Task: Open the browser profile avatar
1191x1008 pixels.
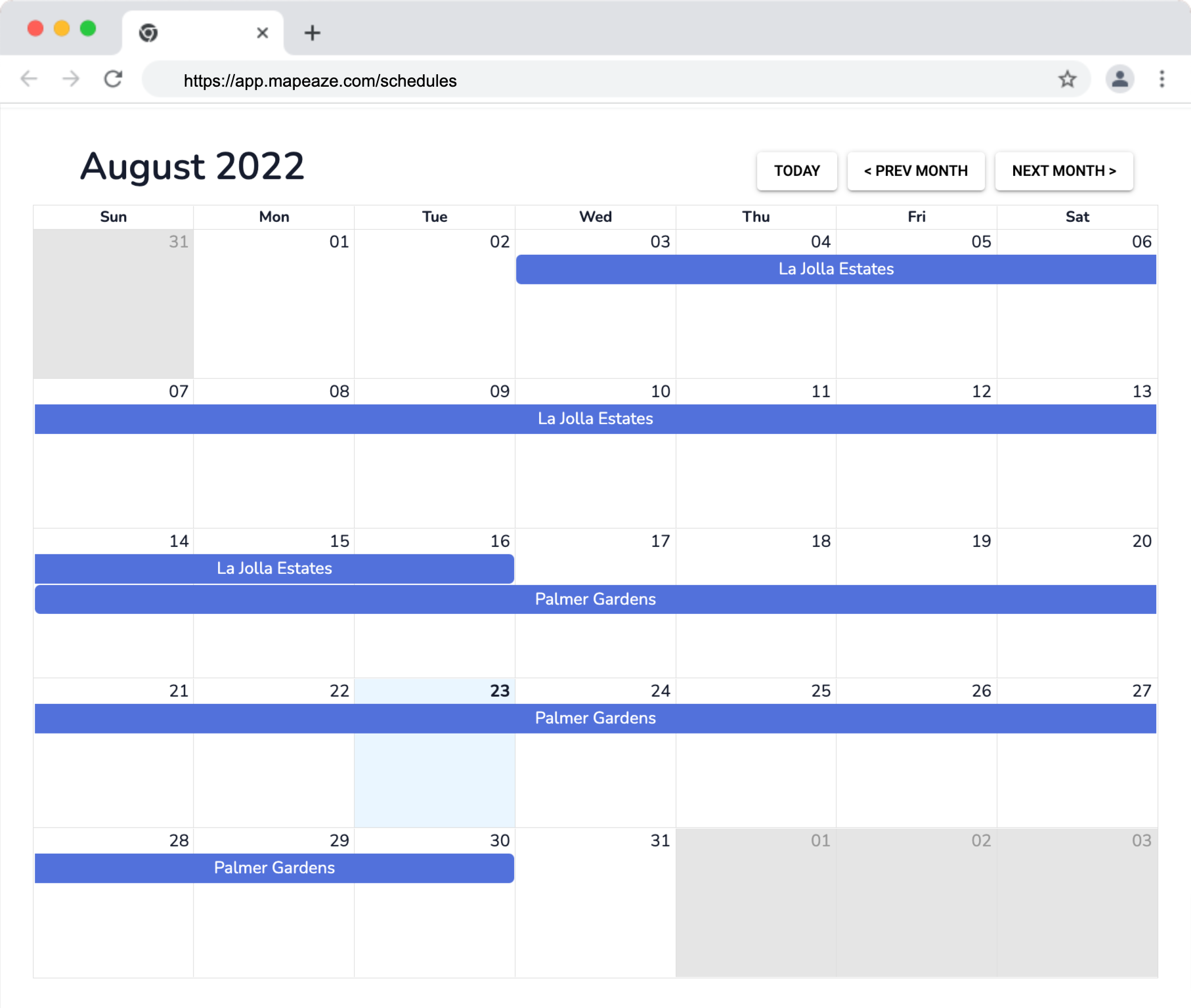Action: pyautogui.click(x=1119, y=79)
